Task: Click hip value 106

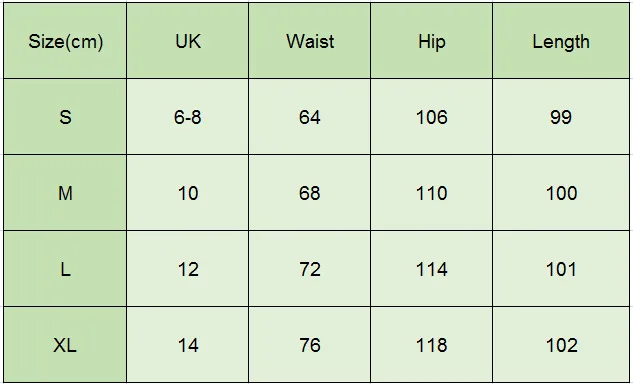Action: (x=432, y=117)
